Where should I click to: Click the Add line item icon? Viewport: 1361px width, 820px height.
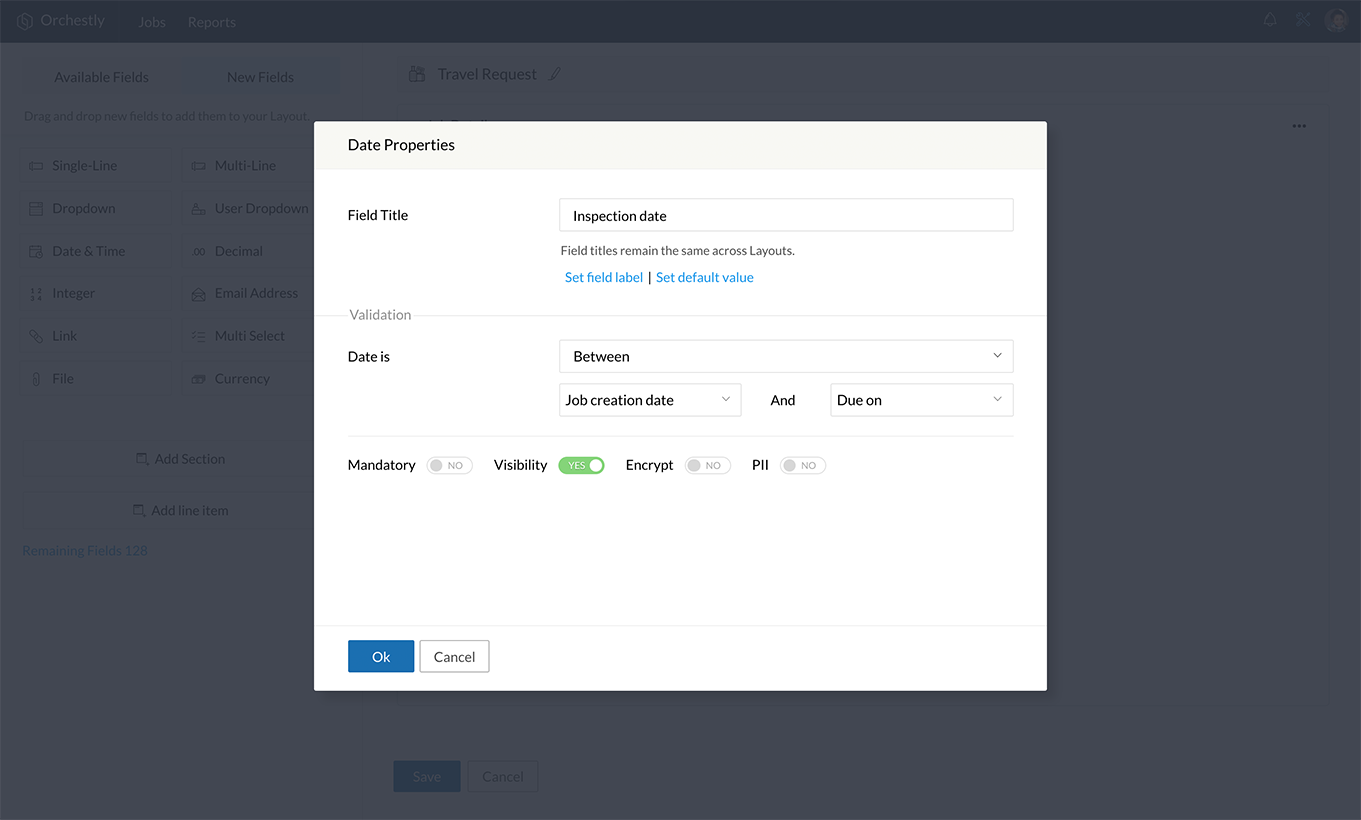(139, 510)
